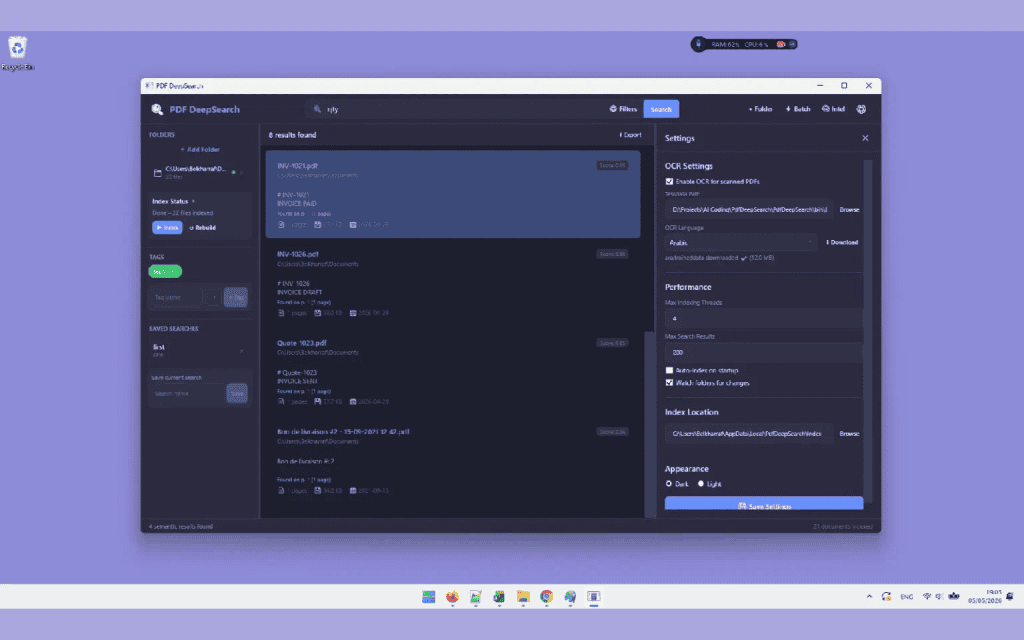Open the Bon de livraison #2 result
1024x640 pixels.
pyautogui.click(x=453, y=460)
